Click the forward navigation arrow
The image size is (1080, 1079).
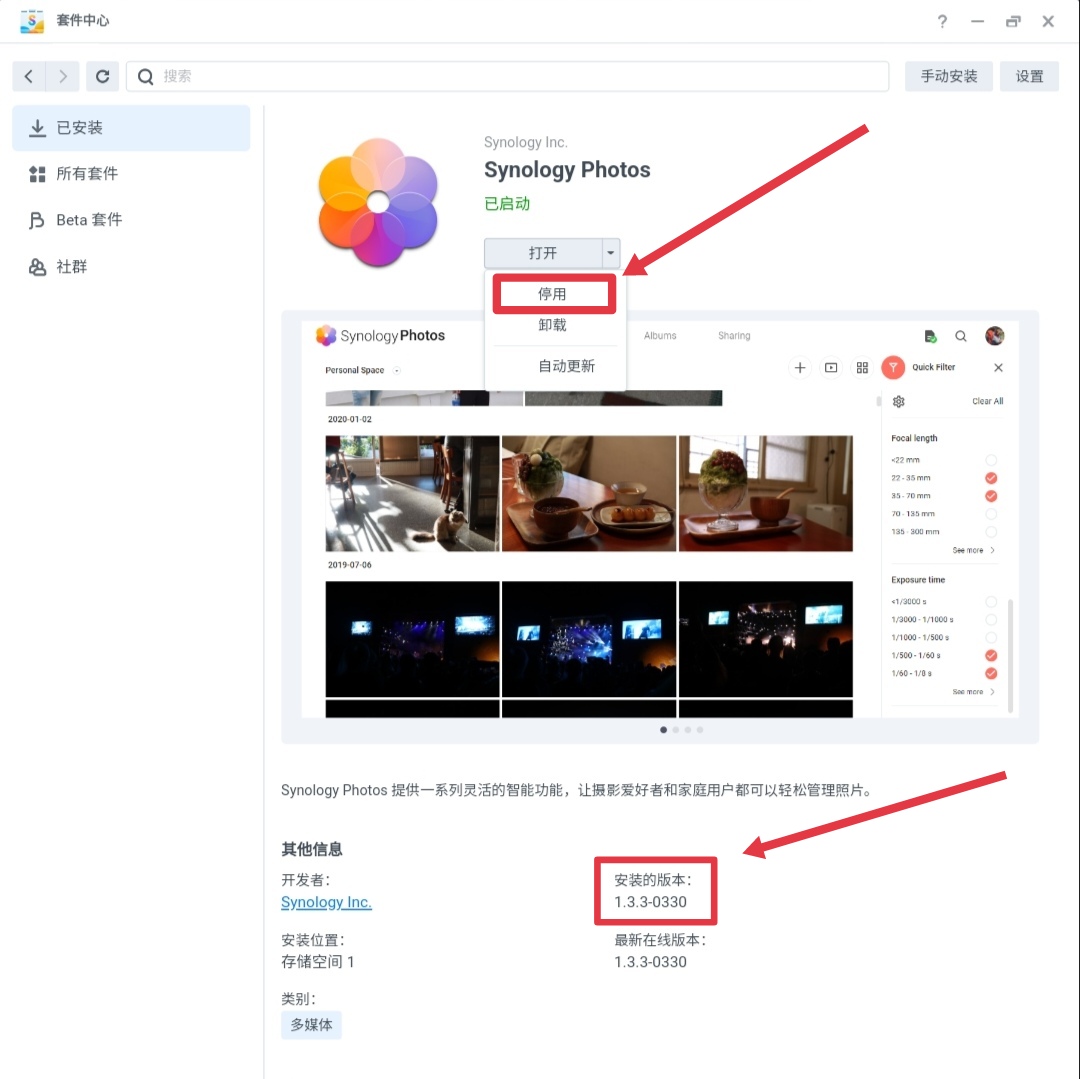pos(63,76)
